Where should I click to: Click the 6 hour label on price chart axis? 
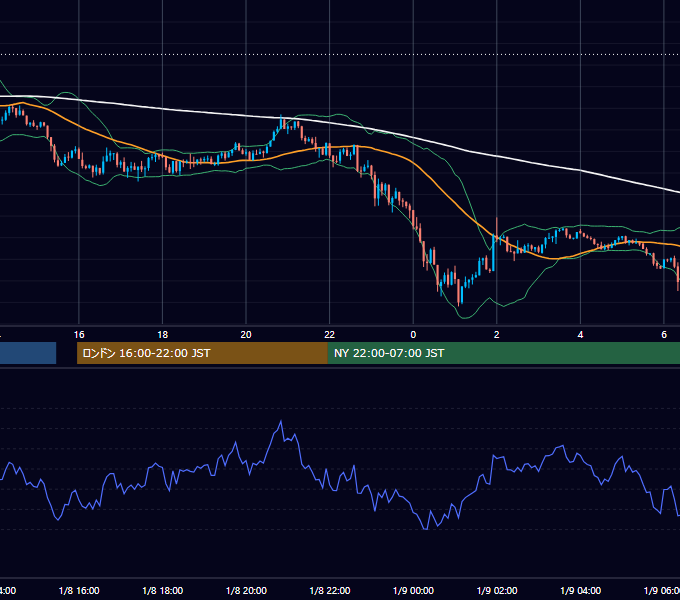click(664, 335)
